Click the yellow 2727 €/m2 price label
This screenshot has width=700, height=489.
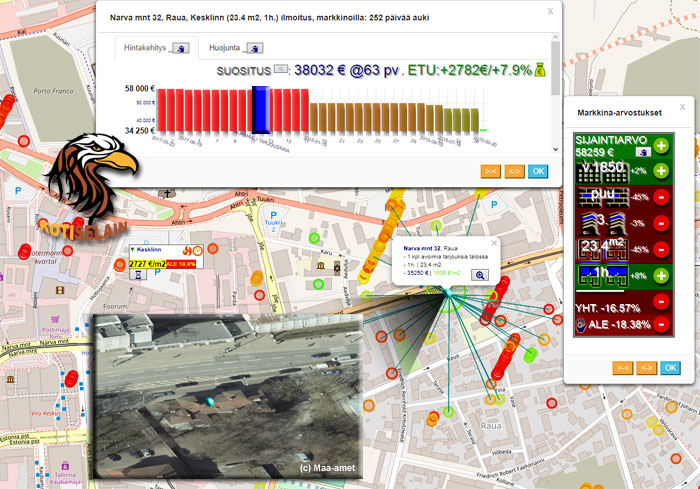pyautogui.click(x=148, y=264)
